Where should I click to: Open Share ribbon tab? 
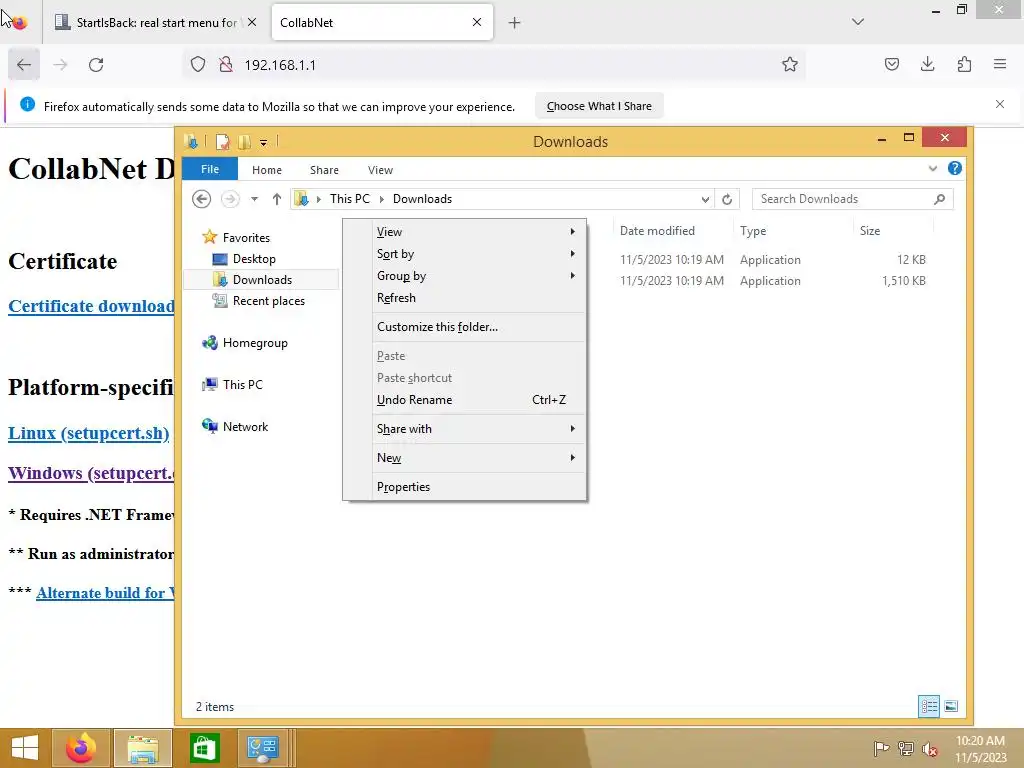point(324,170)
